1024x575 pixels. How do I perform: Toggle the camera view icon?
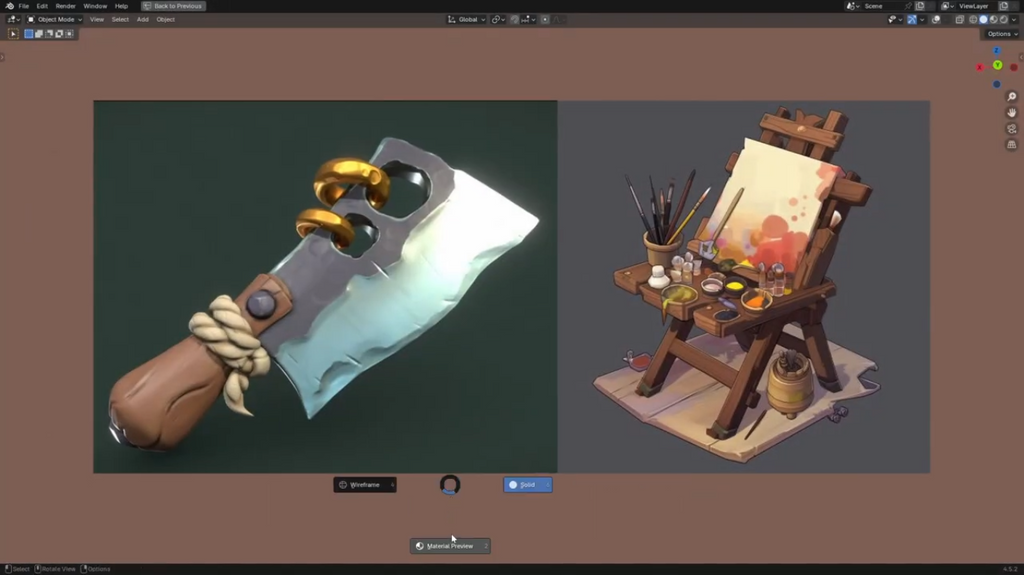tap(1012, 129)
